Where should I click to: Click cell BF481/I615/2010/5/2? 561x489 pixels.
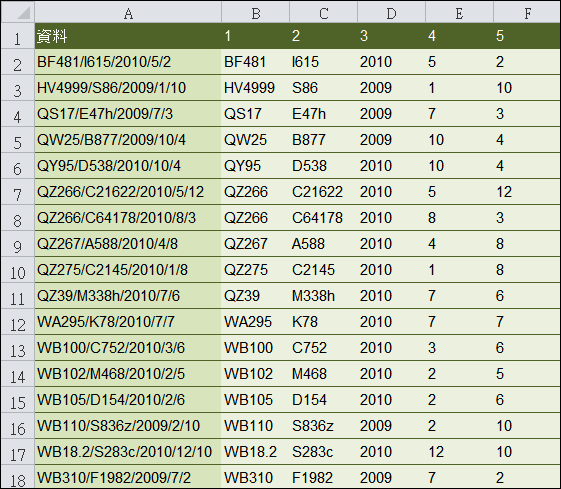[128, 62]
